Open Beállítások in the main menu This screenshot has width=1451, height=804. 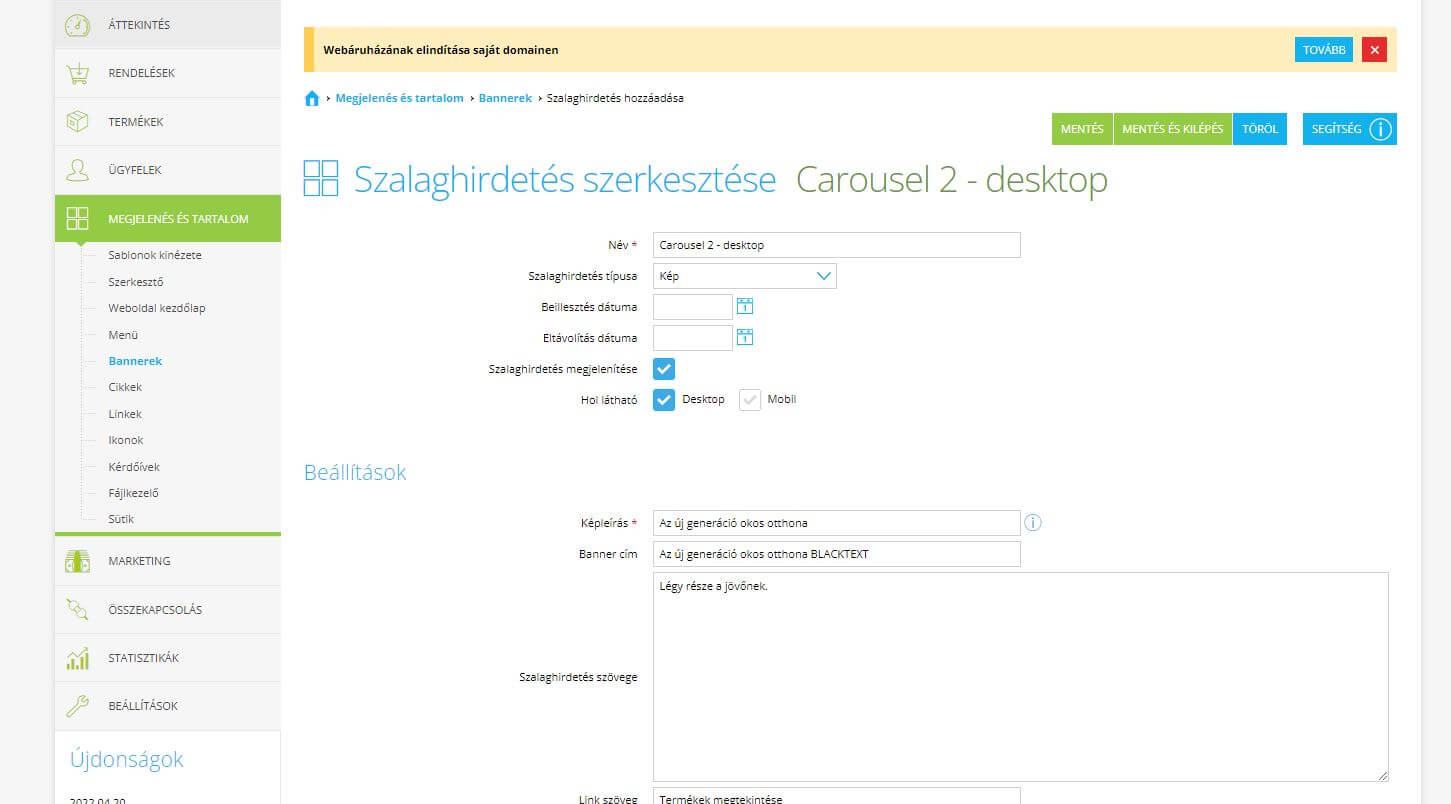tap(168, 706)
